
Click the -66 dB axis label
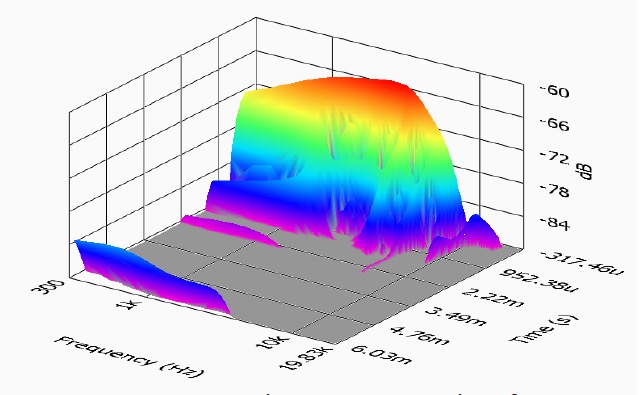pos(554,124)
